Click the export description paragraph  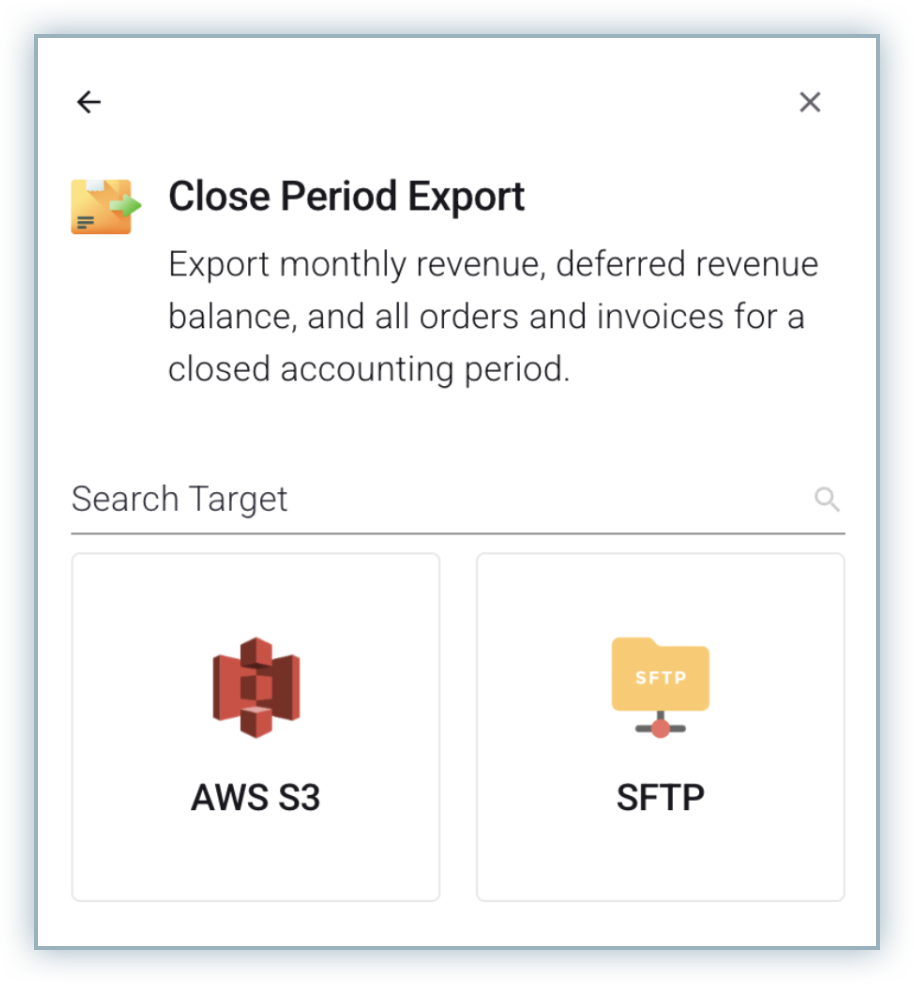(492, 317)
